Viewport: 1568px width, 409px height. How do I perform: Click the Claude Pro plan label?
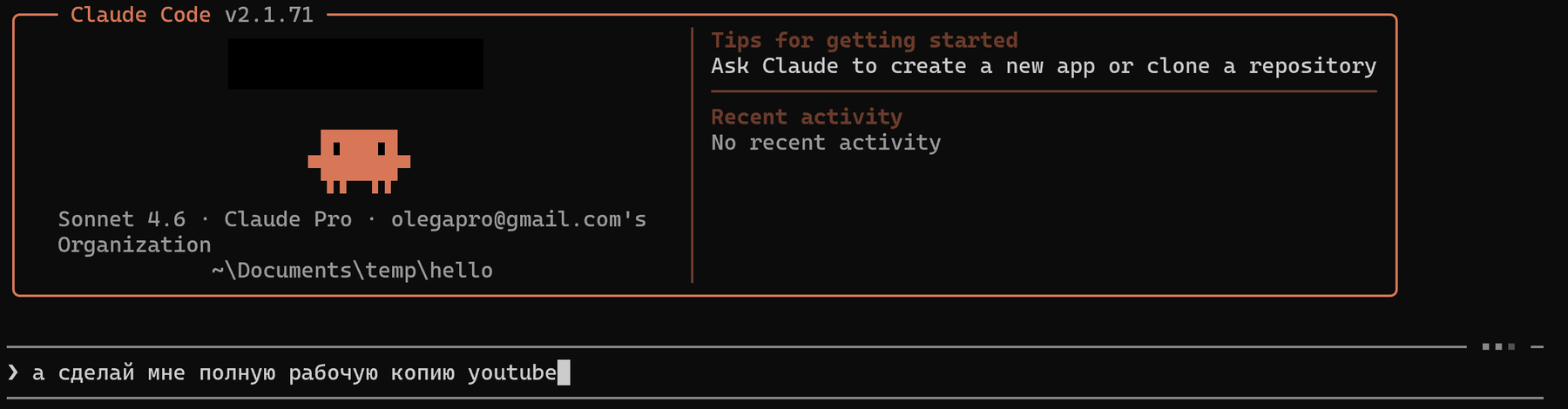[288, 219]
